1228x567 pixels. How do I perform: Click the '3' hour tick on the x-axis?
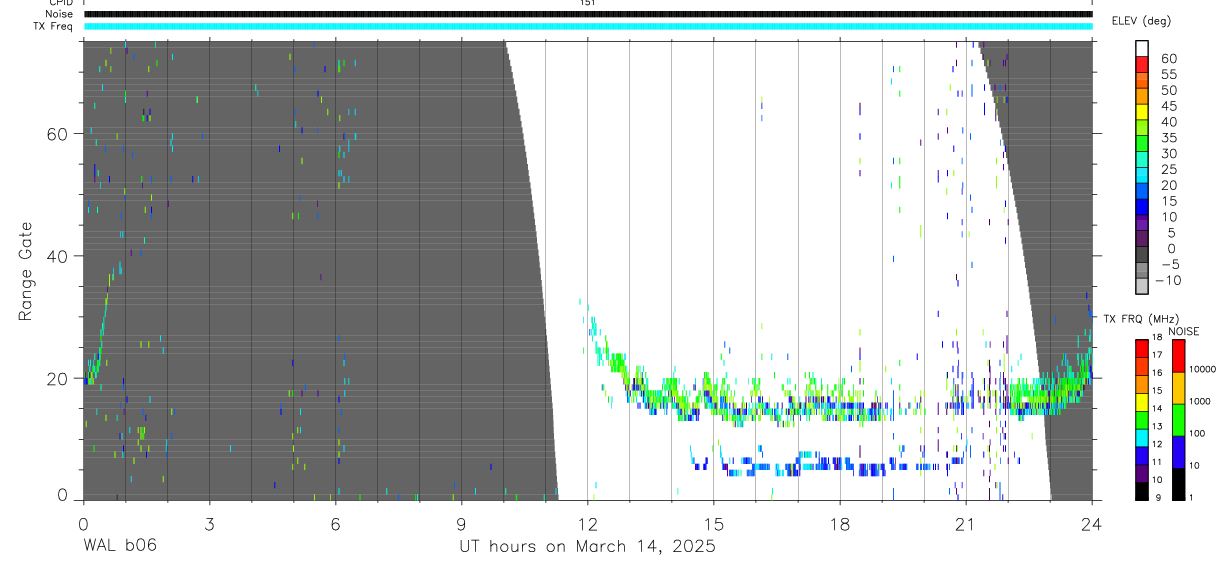coord(209,522)
